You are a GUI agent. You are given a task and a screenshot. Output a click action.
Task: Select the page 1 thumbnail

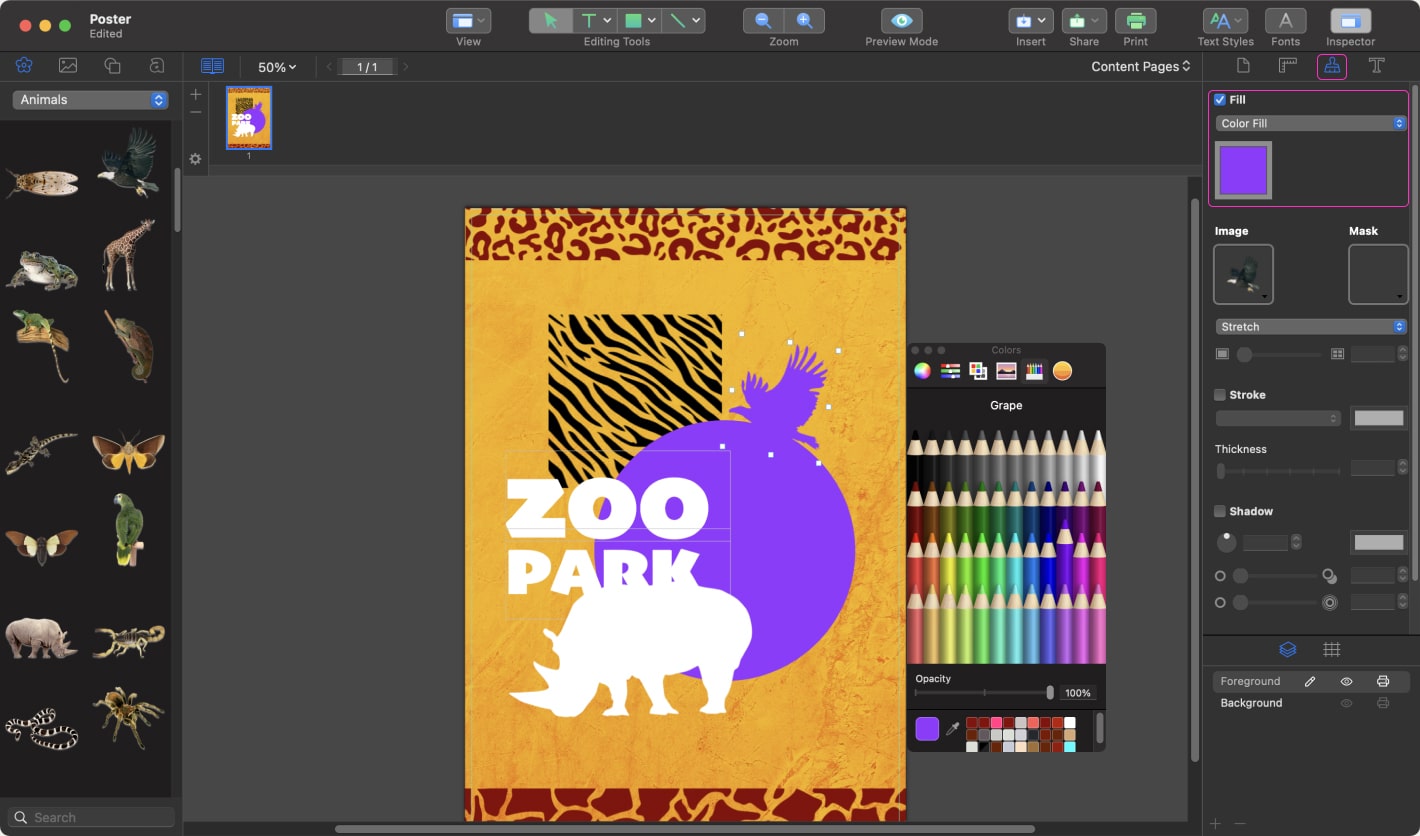(247, 116)
